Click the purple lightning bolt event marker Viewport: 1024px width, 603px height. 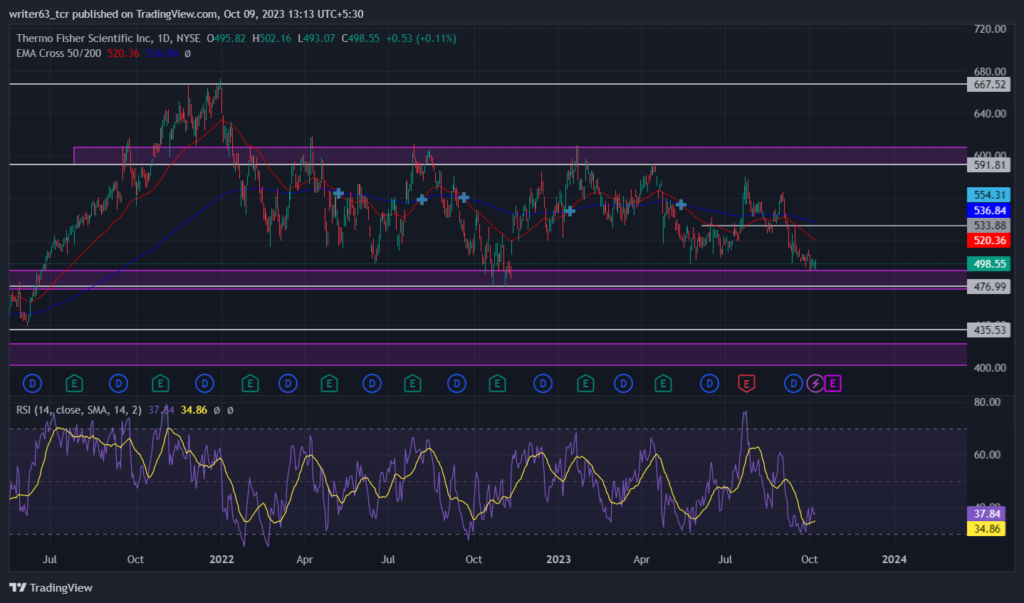[x=815, y=383]
